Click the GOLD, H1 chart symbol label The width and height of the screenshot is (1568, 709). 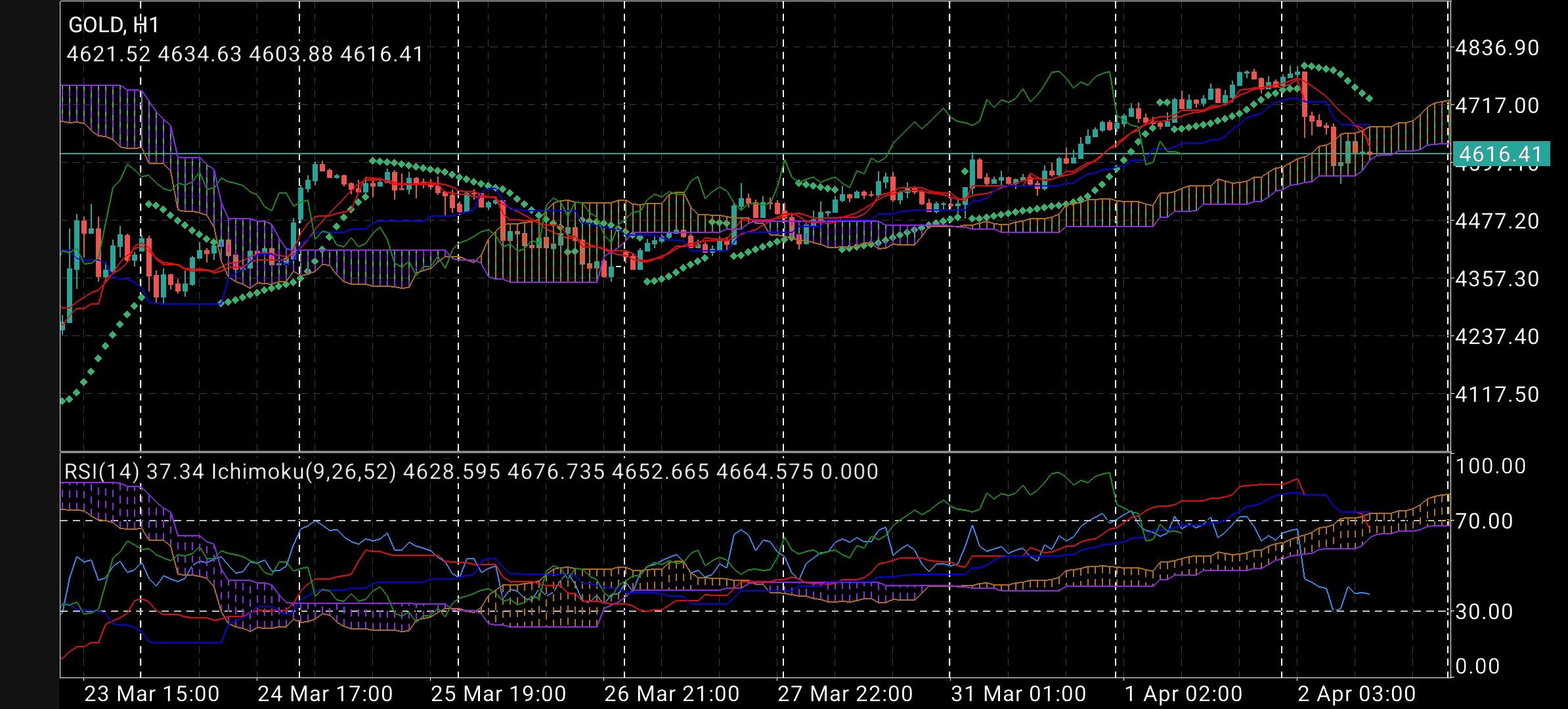coord(114,26)
